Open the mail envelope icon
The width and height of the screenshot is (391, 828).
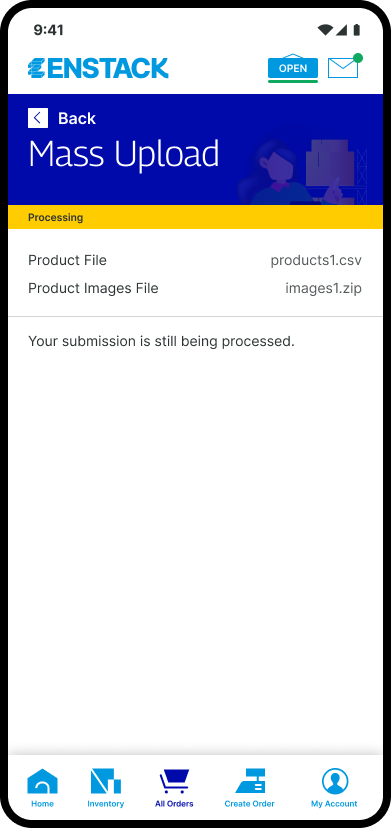tap(343, 68)
